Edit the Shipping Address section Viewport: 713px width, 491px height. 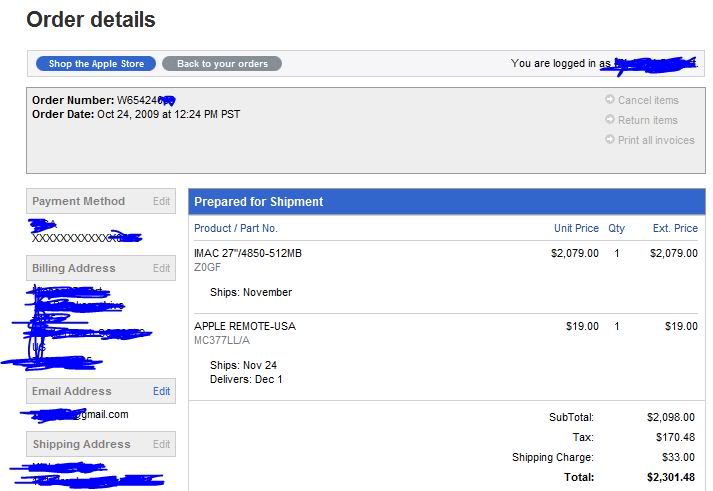point(161,444)
